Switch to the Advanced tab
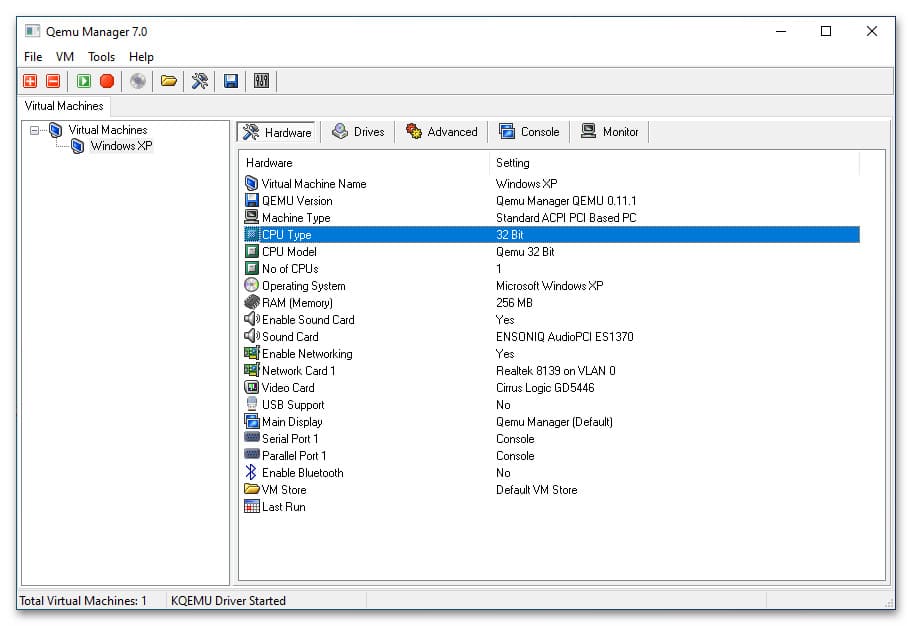 click(441, 132)
